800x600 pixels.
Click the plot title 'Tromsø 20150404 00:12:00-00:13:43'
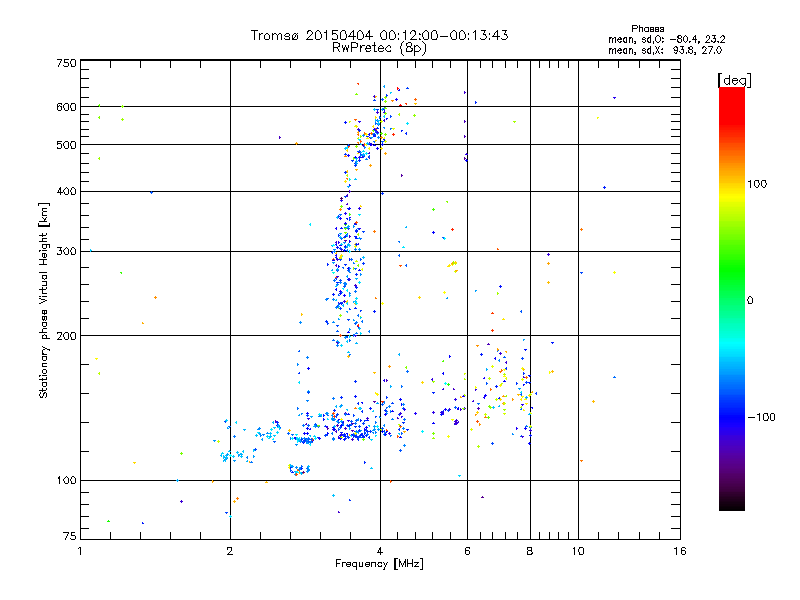(x=380, y=35)
